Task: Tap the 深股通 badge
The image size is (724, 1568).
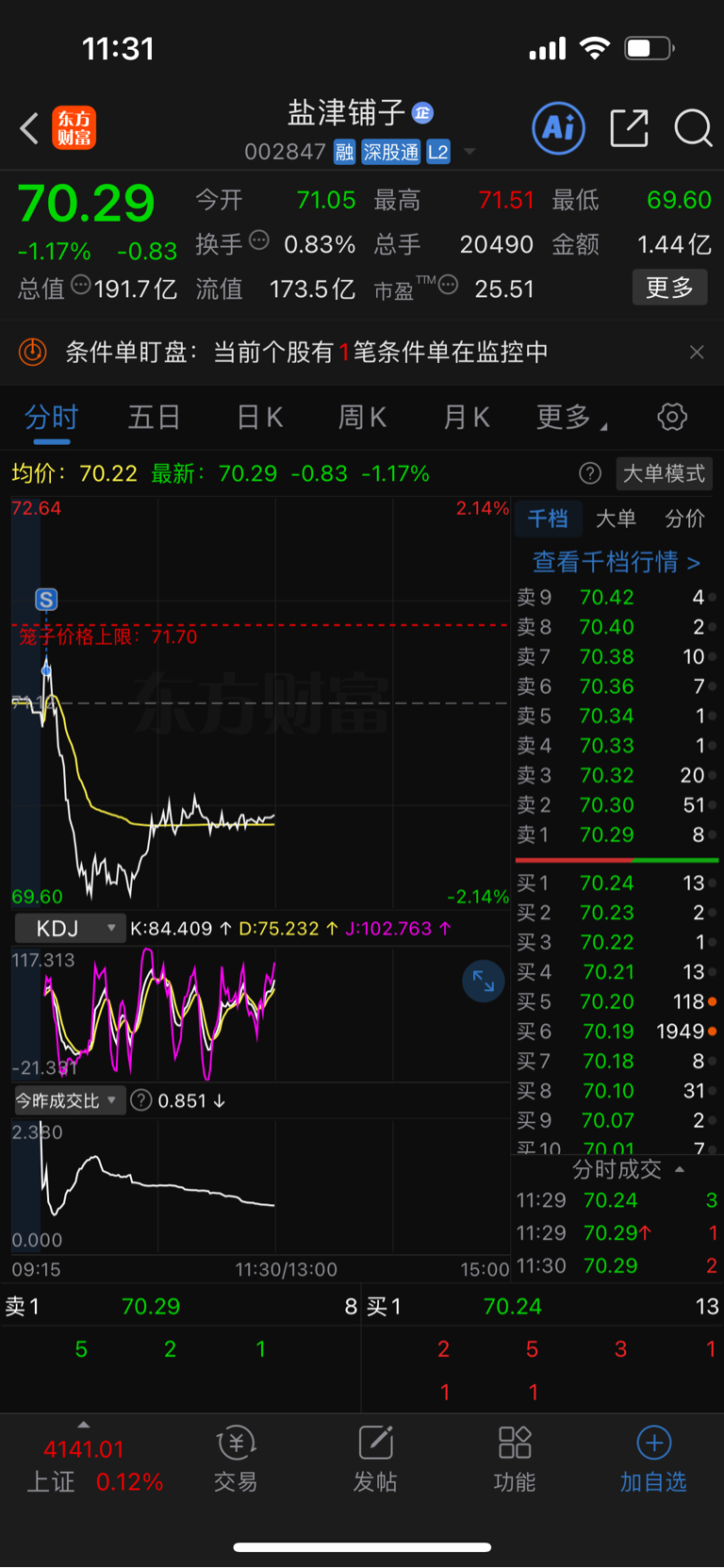Action: [x=390, y=152]
